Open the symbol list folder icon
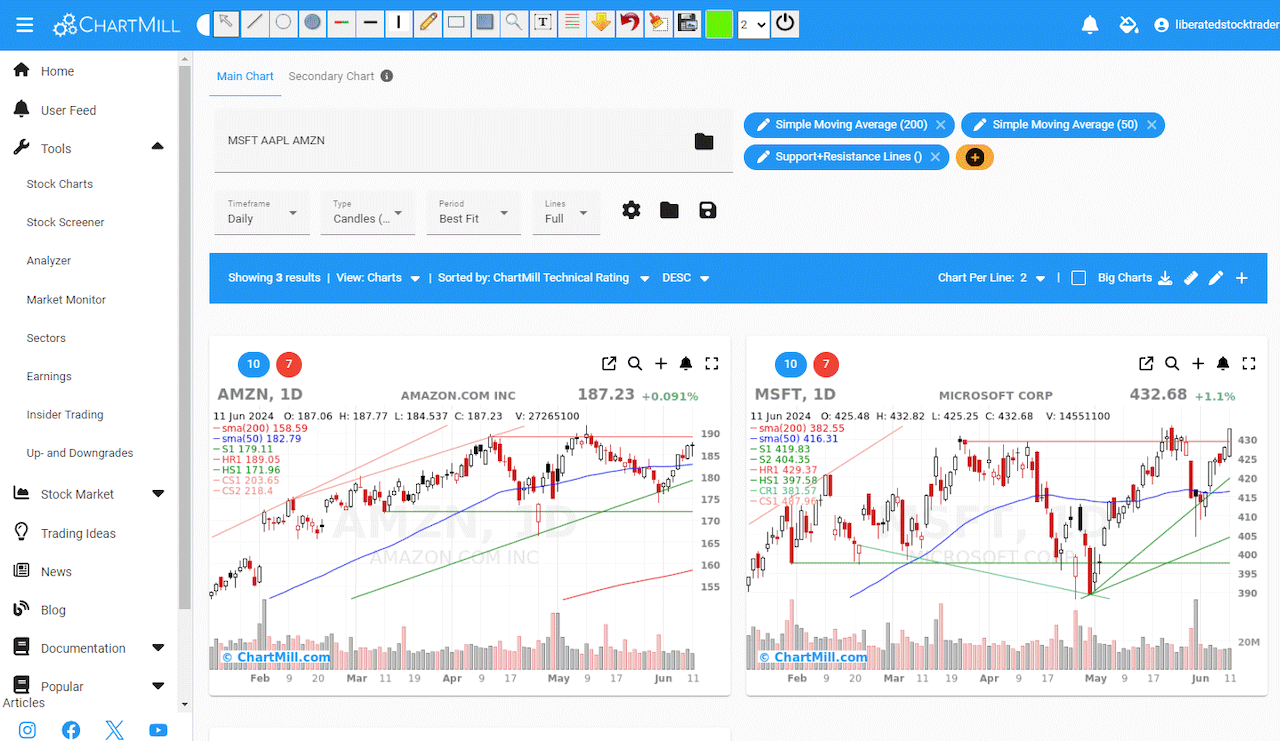 (704, 141)
